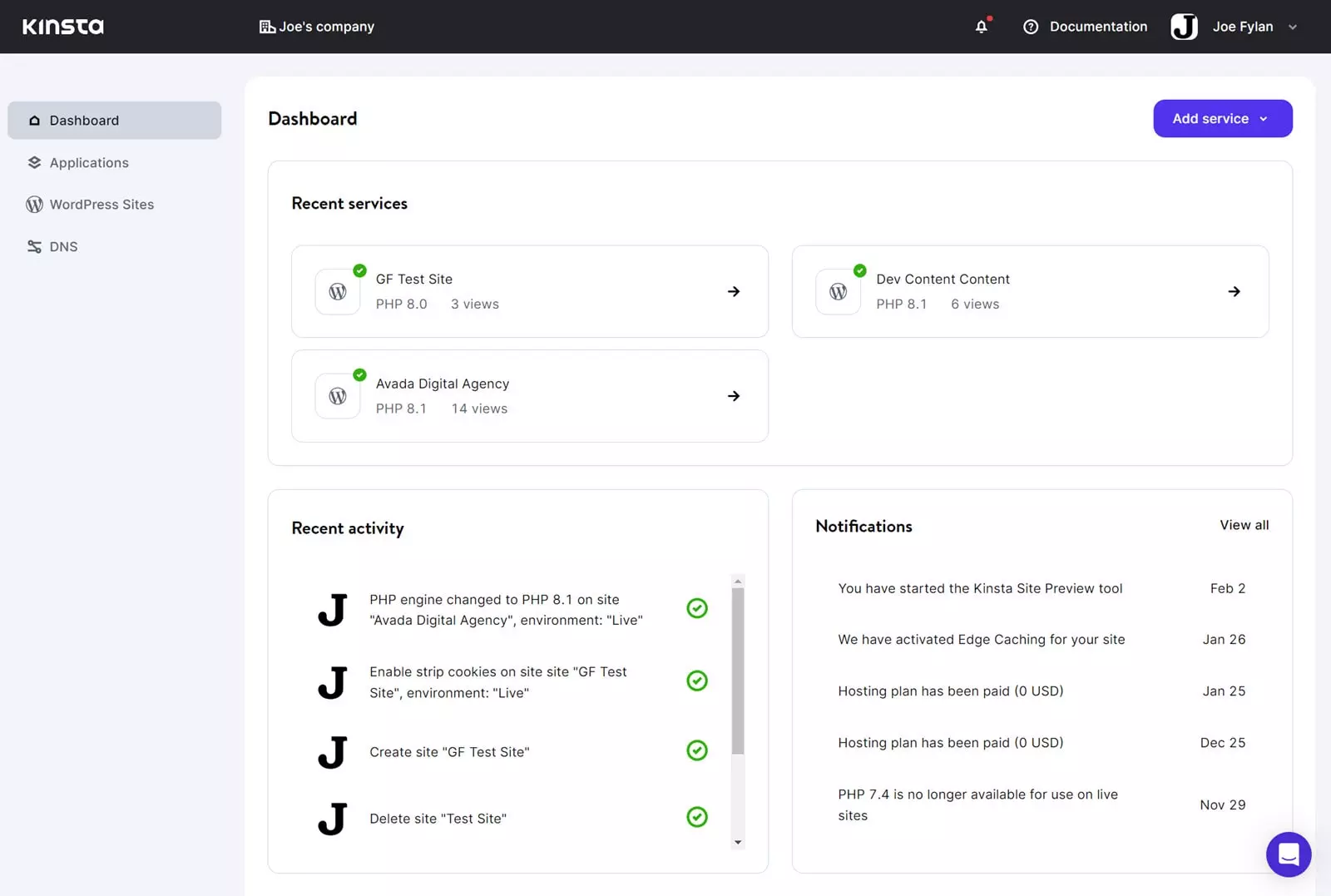Open Avada Digital Agency arrow
The image size is (1331, 896).
coord(734,396)
